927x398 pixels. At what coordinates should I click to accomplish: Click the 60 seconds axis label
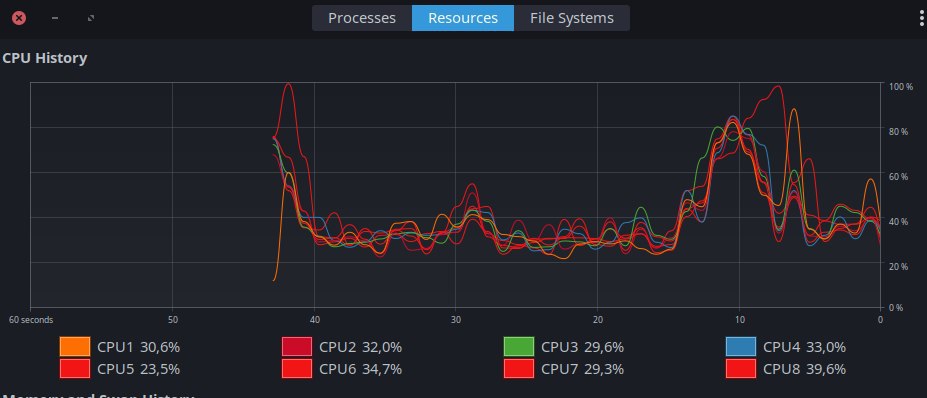(31, 320)
